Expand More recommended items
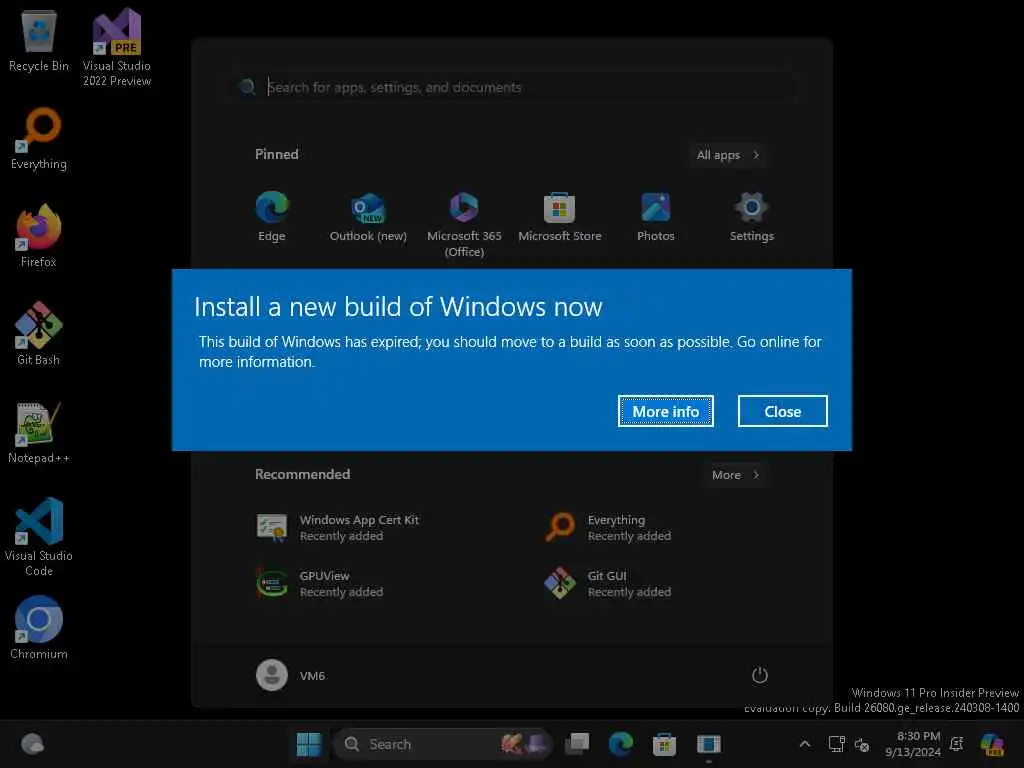Image resolution: width=1024 pixels, height=768 pixels. pyautogui.click(x=735, y=475)
